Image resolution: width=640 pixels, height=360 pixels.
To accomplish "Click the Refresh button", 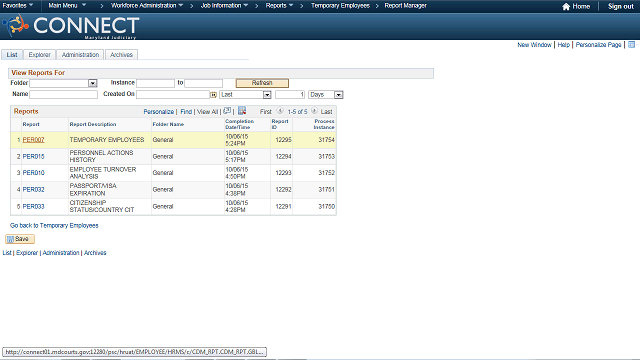I will [x=262, y=83].
